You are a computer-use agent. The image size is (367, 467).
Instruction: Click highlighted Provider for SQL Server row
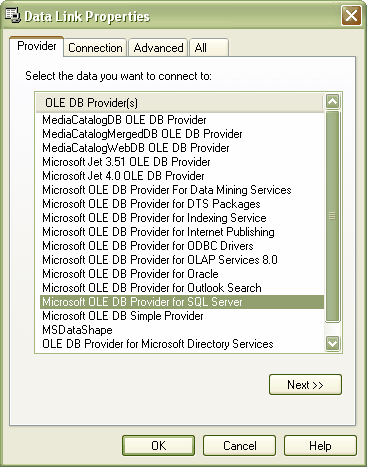click(182, 302)
